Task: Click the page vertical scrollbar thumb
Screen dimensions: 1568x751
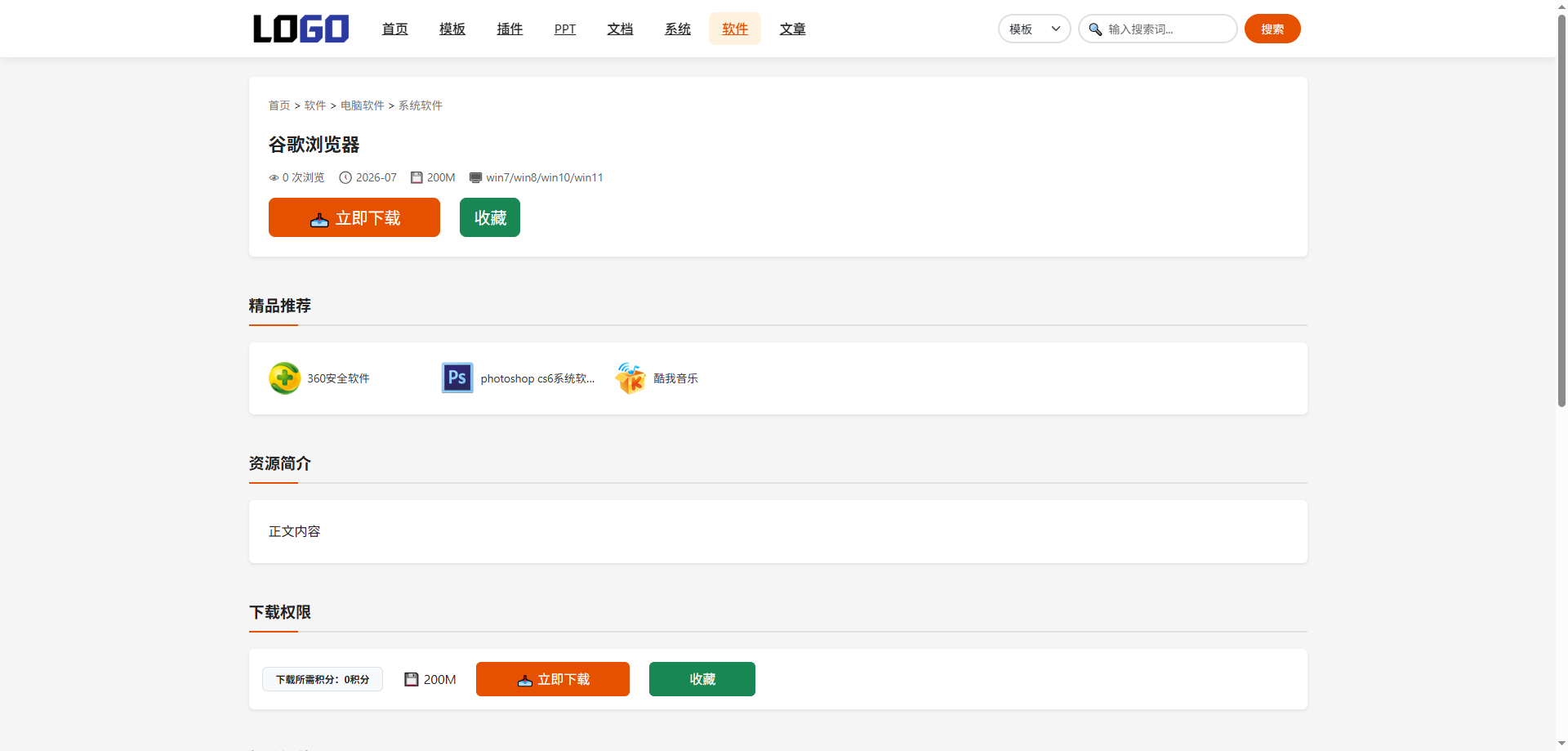Action: (x=1561, y=210)
